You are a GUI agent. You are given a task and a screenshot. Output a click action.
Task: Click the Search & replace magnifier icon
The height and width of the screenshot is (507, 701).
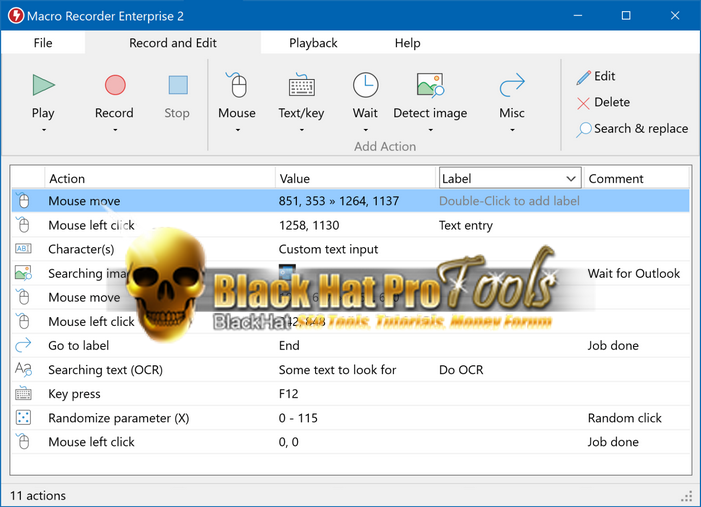pyautogui.click(x=583, y=130)
